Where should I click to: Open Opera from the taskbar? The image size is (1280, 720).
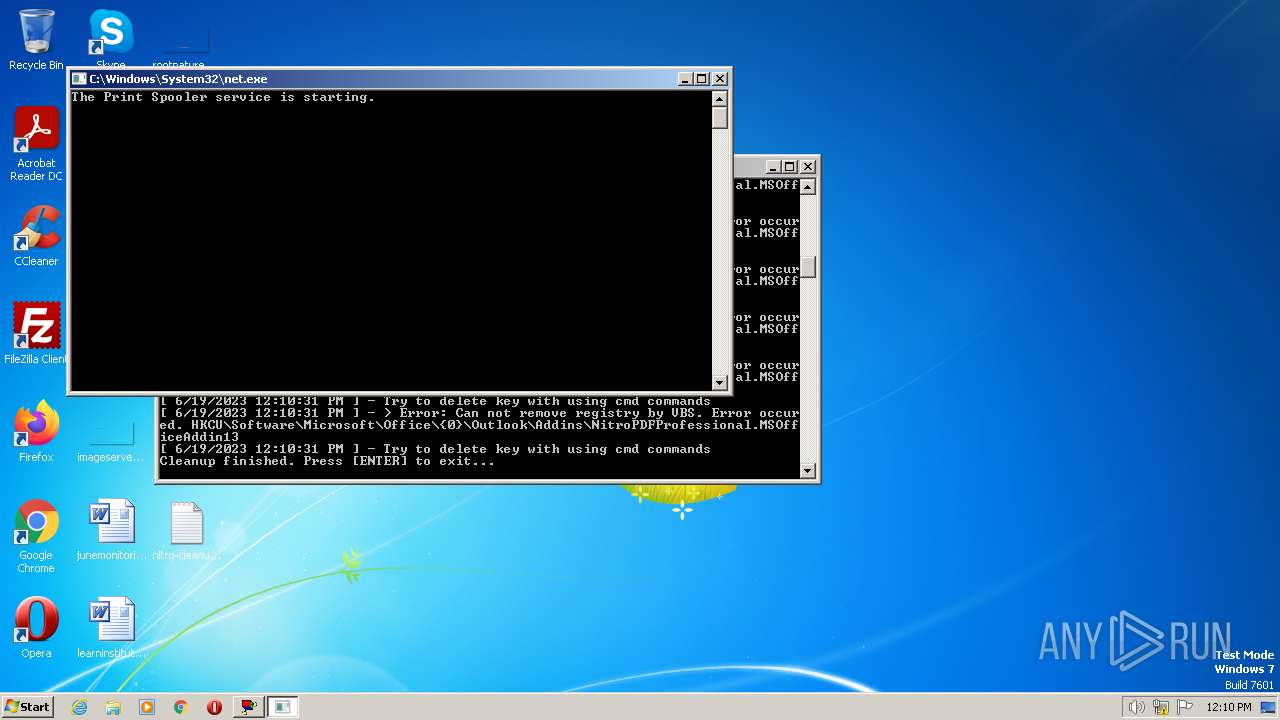tap(214, 707)
